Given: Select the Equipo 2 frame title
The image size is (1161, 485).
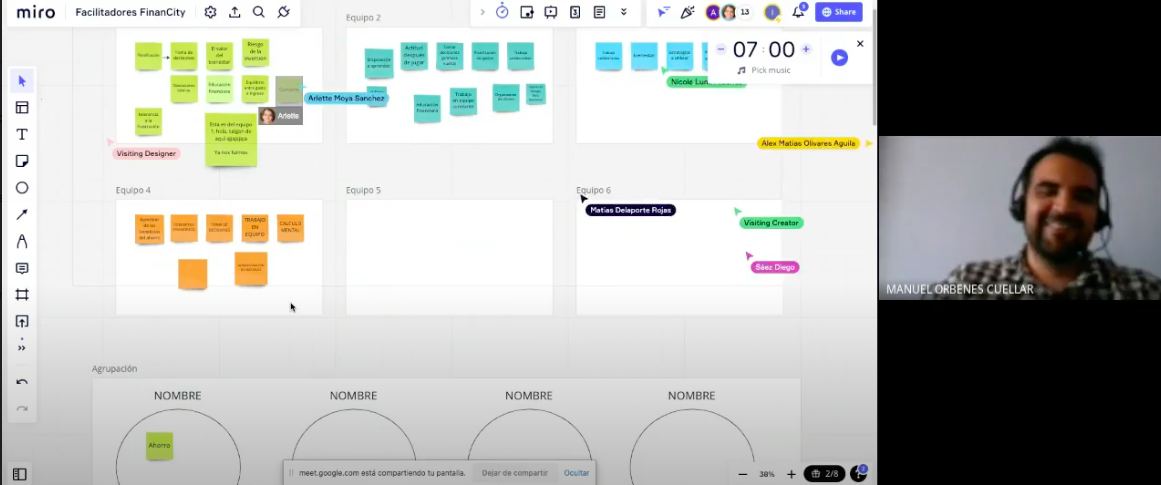Looking at the screenshot, I should [363, 18].
